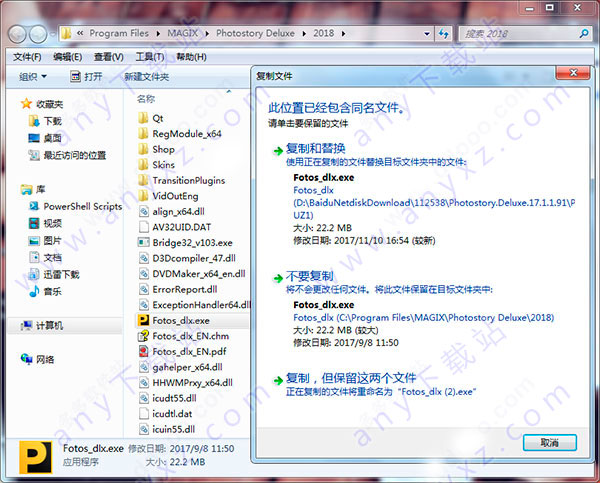Image resolution: width=600 pixels, height=483 pixels.
Task: Select the DVDMaker_x64_en.dll file
Action: [199, 274]
